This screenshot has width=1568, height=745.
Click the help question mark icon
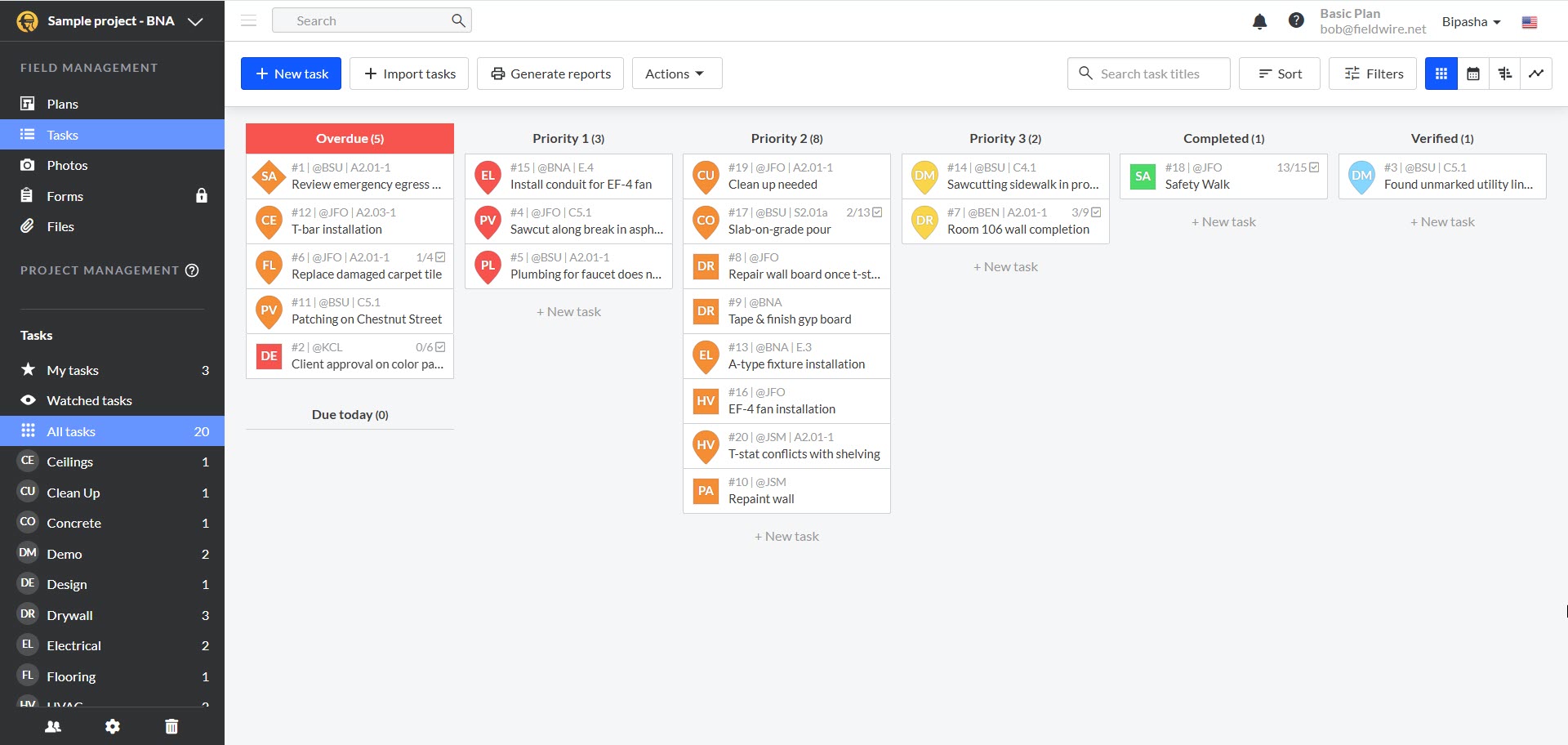(x=1296, y=20)
